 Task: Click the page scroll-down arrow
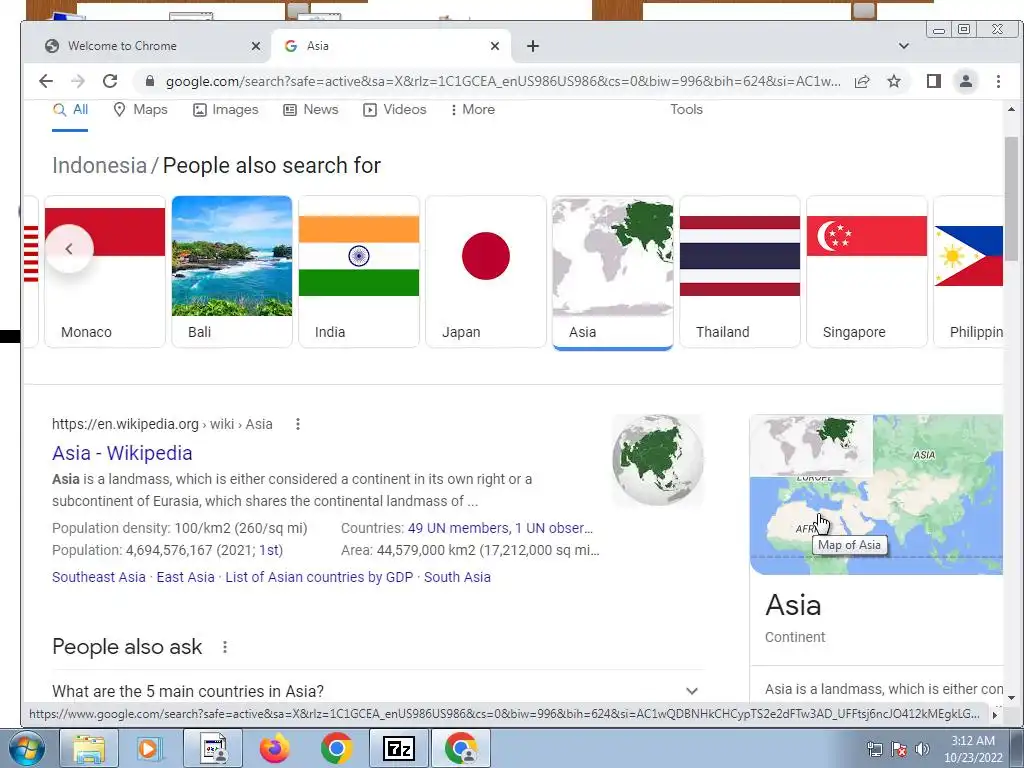tap(1011, 697)
